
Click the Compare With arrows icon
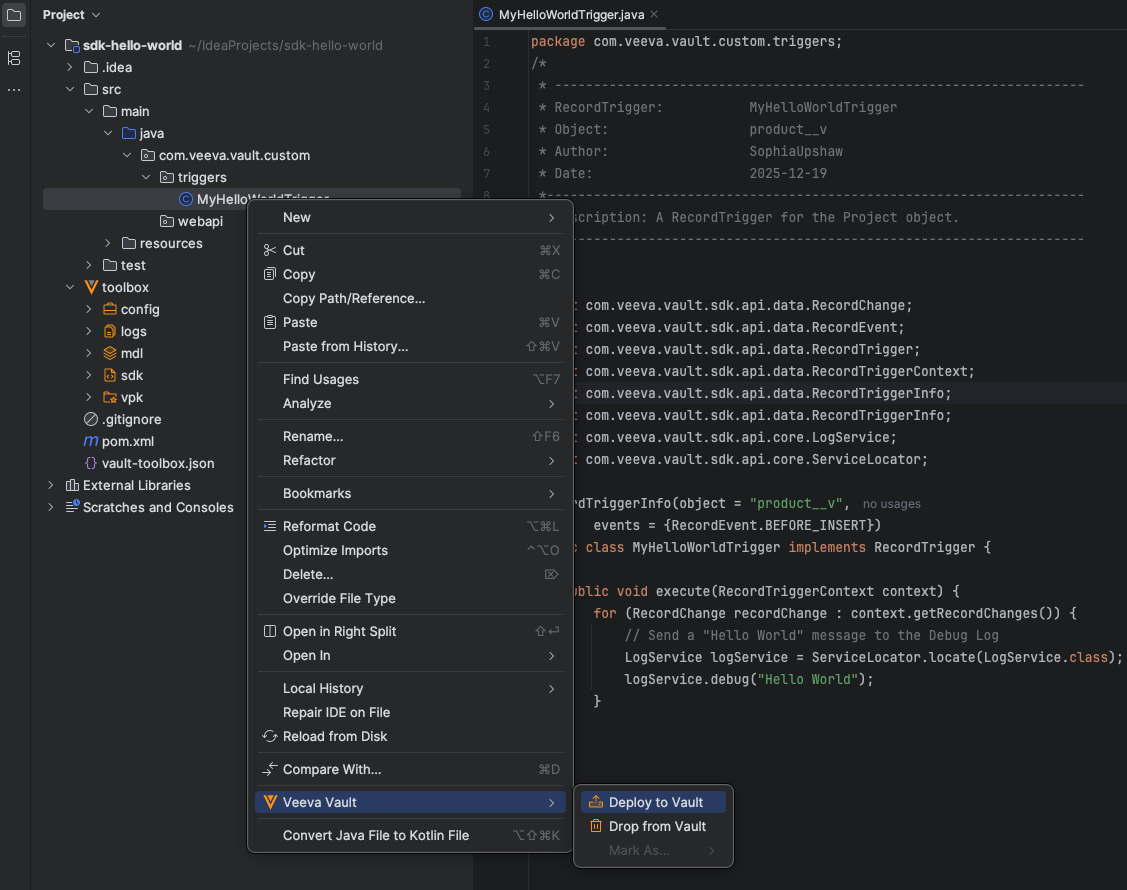point(270,769)
